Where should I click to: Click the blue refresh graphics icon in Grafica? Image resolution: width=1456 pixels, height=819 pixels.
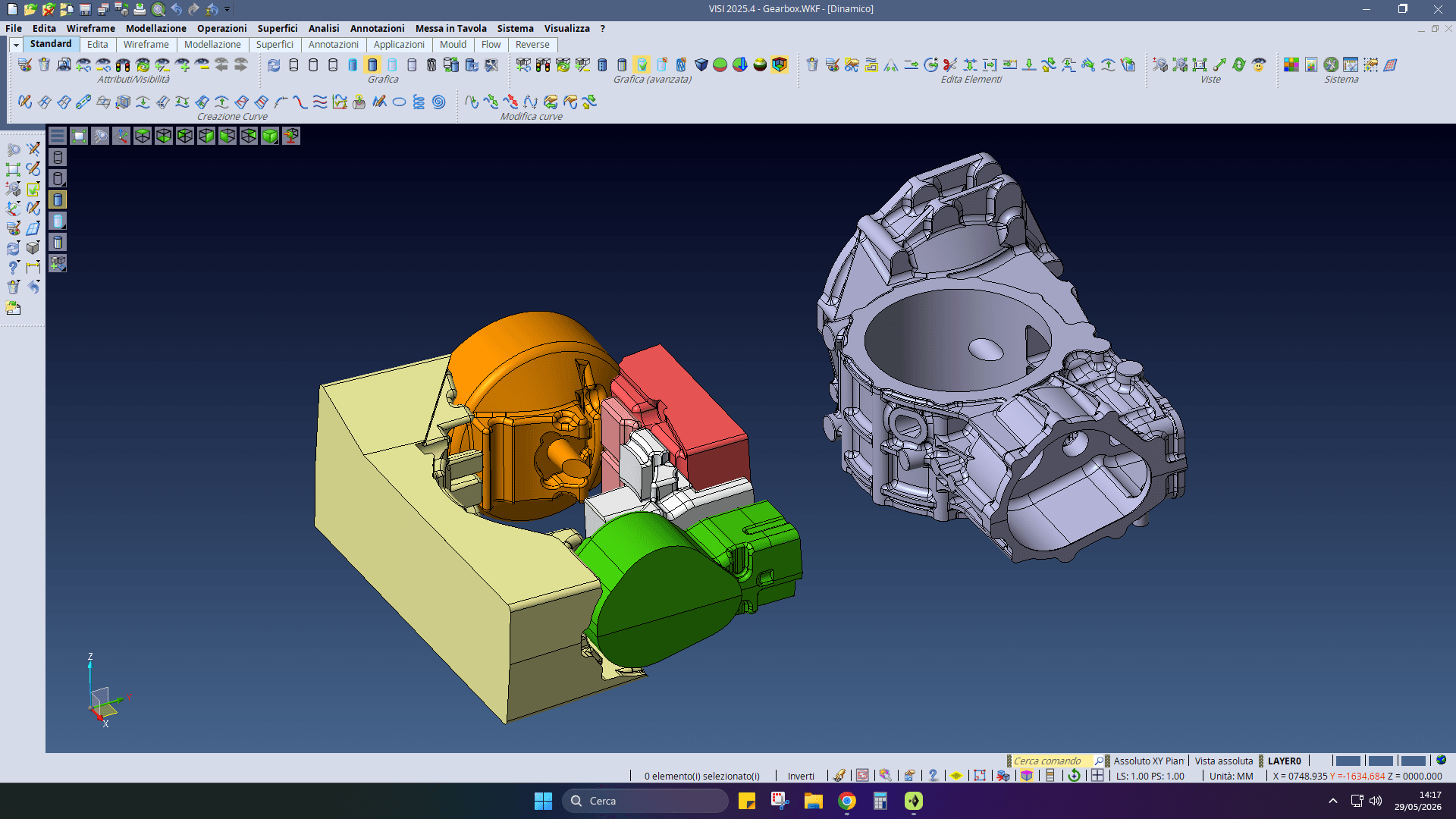tap(274, 64)
